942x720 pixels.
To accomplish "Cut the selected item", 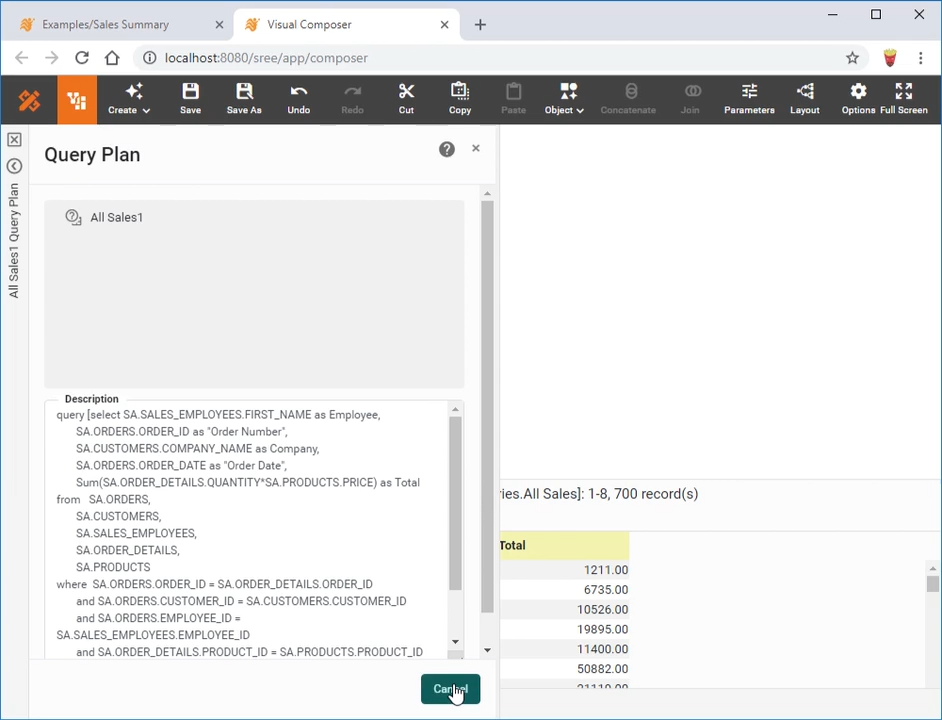I will (406, 99).
